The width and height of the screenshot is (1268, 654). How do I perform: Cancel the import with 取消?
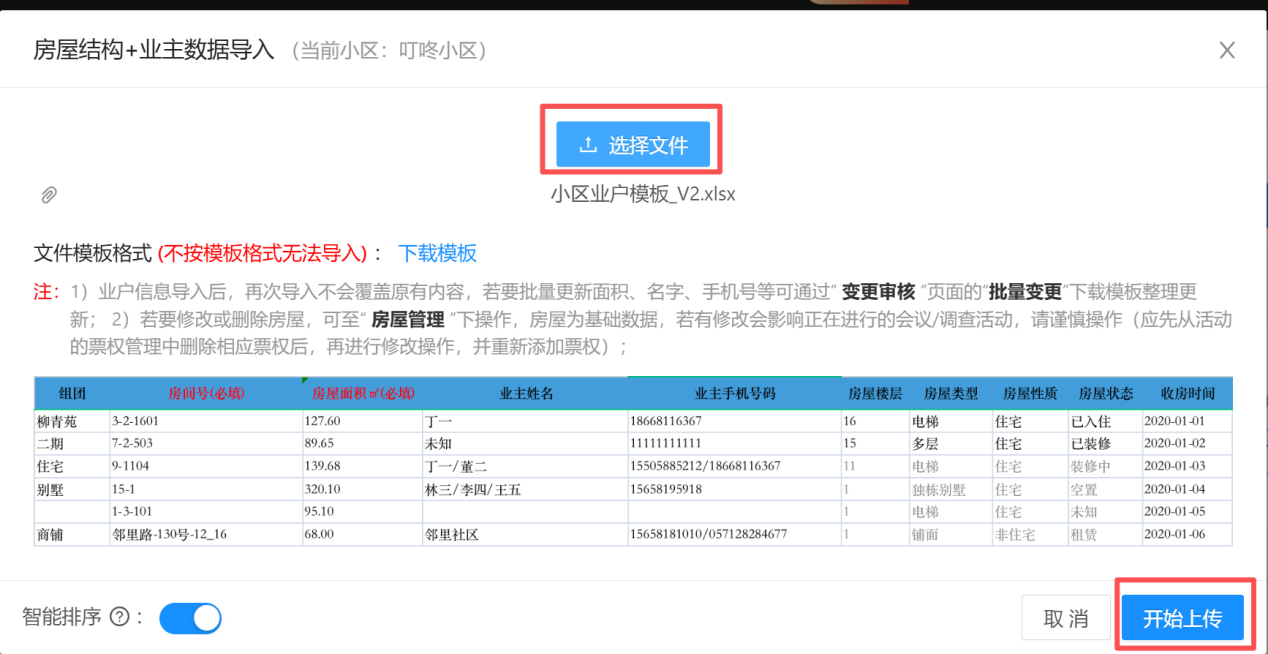click(1066, 618)
